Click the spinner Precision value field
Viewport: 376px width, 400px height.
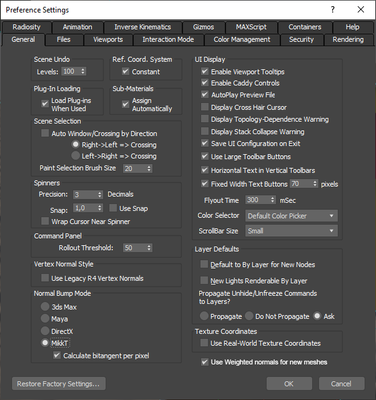tap(85, 195)
